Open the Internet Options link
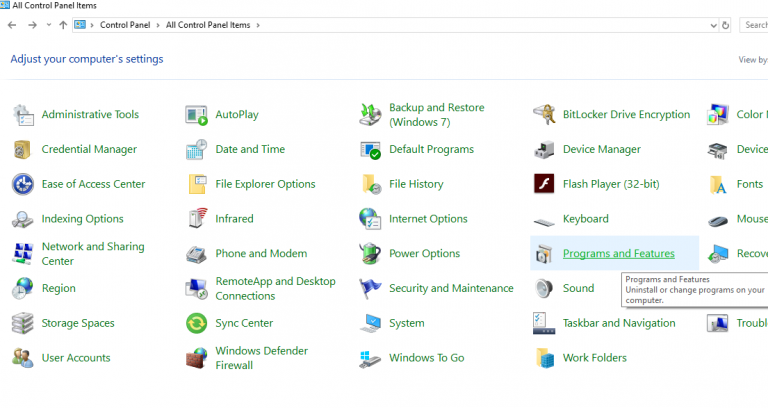 pos(428,219)
